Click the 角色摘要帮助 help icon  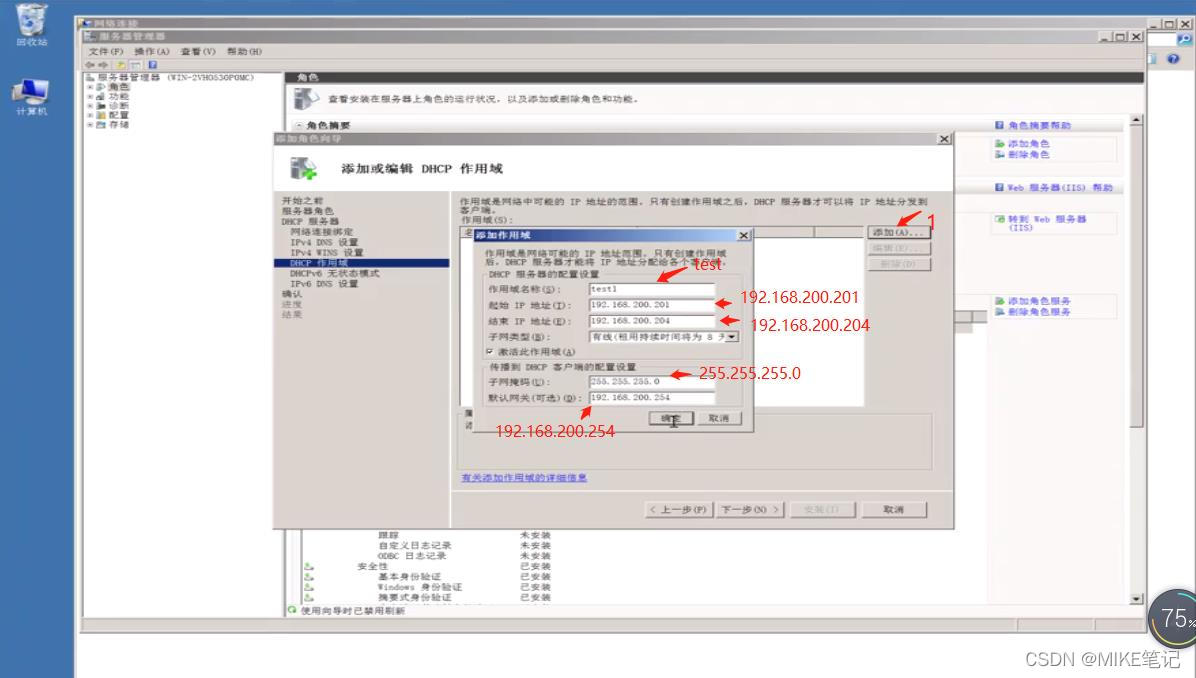pos(999,125)
